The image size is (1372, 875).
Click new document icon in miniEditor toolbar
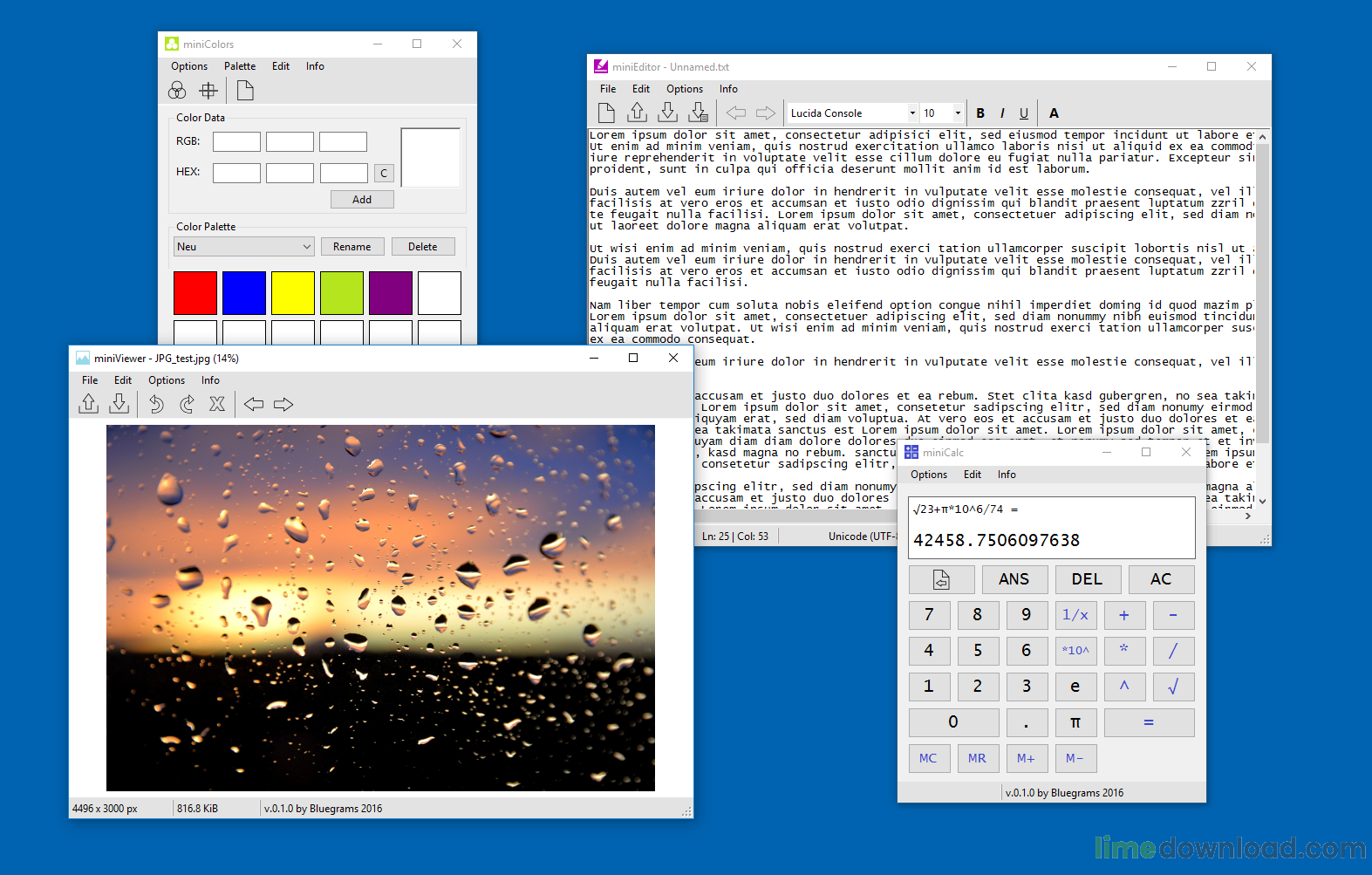[x=606, y=113]
